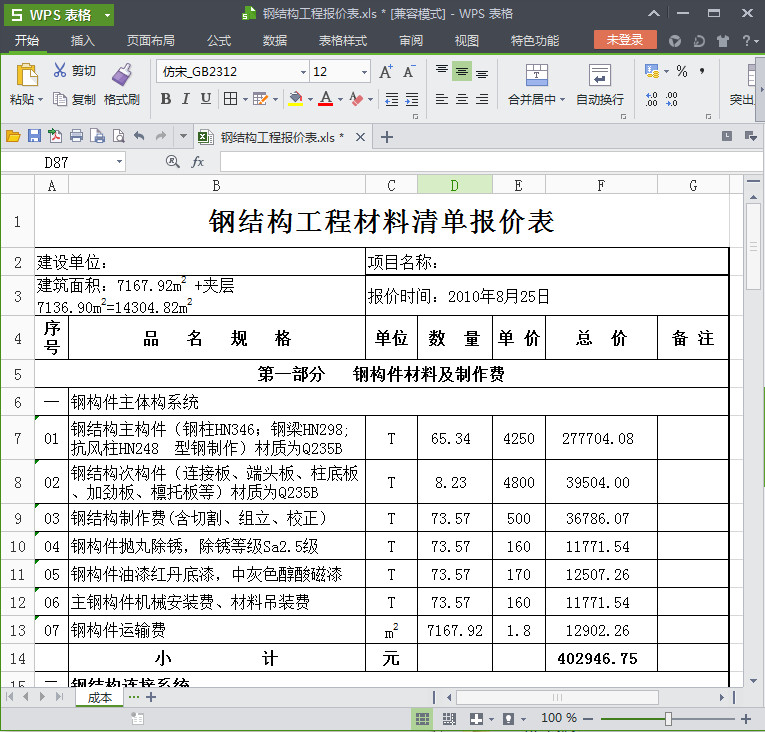The width and height of the screenshot is (765, 732).
Task: Open the 数据 (Data) tab
Action: [x=275, y=40]
